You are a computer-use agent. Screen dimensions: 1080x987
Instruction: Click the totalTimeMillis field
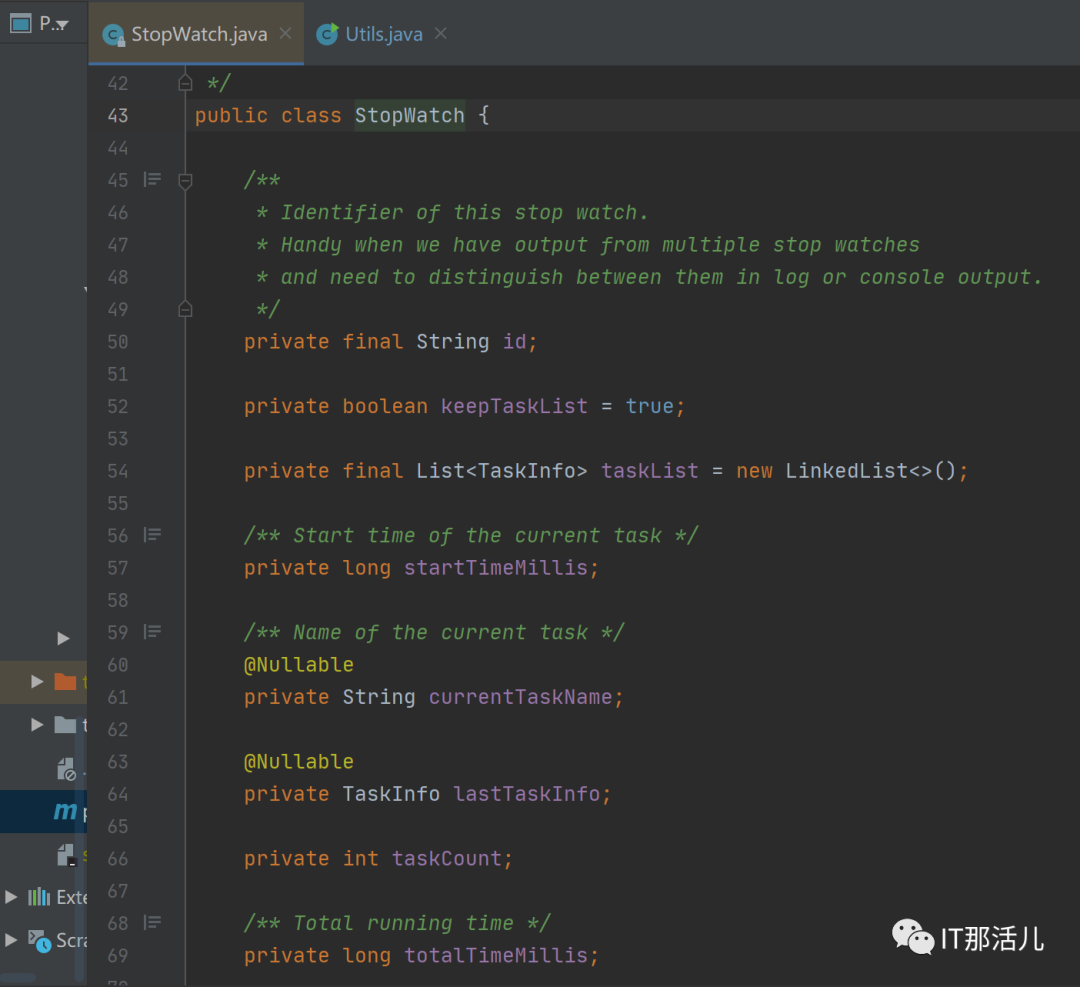click(496, 956)
